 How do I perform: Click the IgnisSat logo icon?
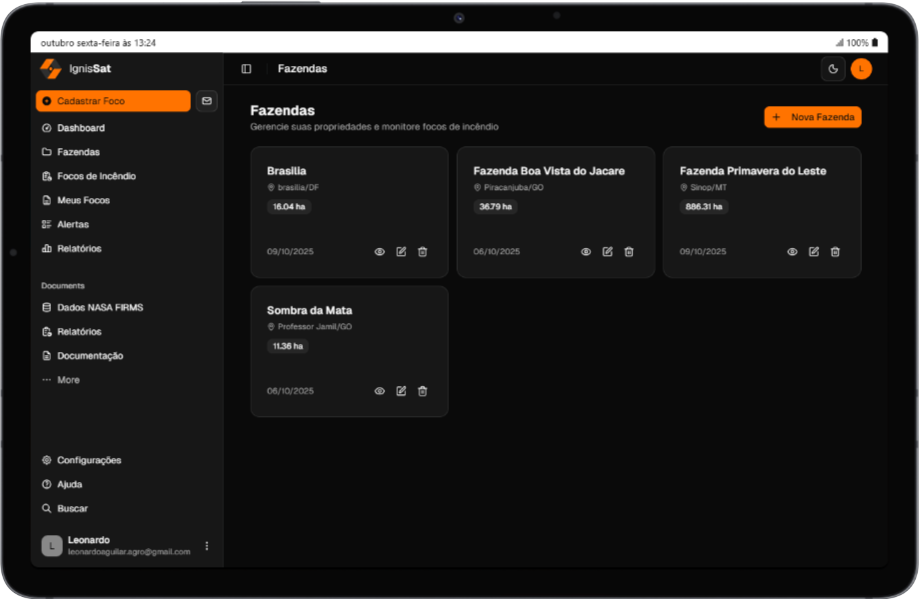tap(50, 69)
